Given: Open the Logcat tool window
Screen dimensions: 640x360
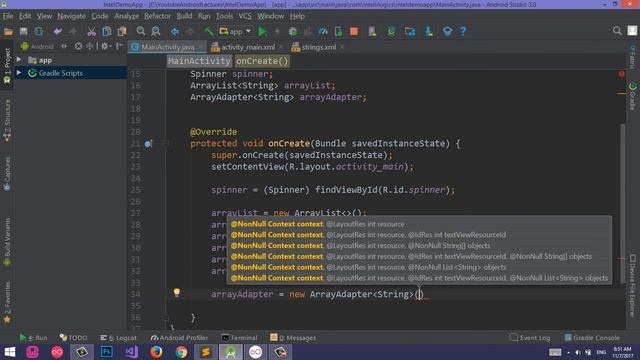Looking at the screenshot, I should (x=118, y=338).
